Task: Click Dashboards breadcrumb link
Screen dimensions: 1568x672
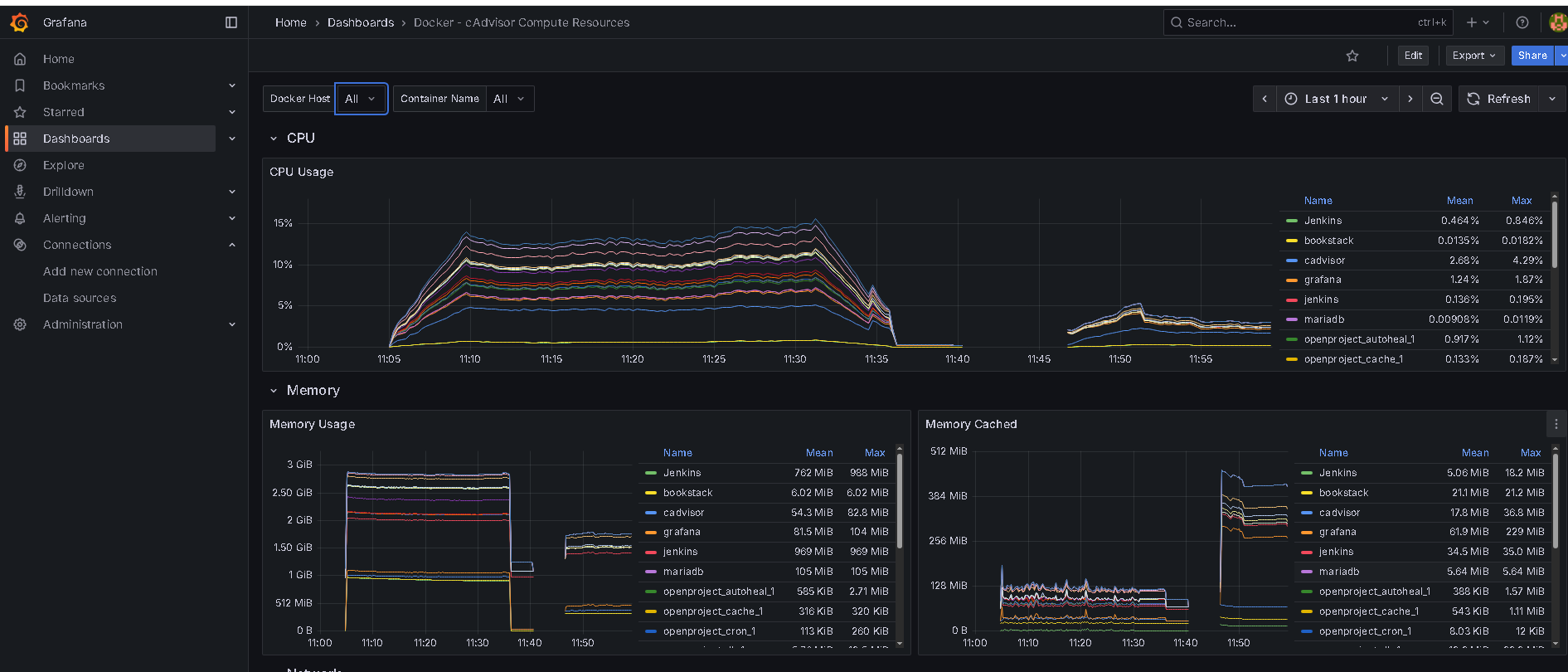Action: click(361, 22)
